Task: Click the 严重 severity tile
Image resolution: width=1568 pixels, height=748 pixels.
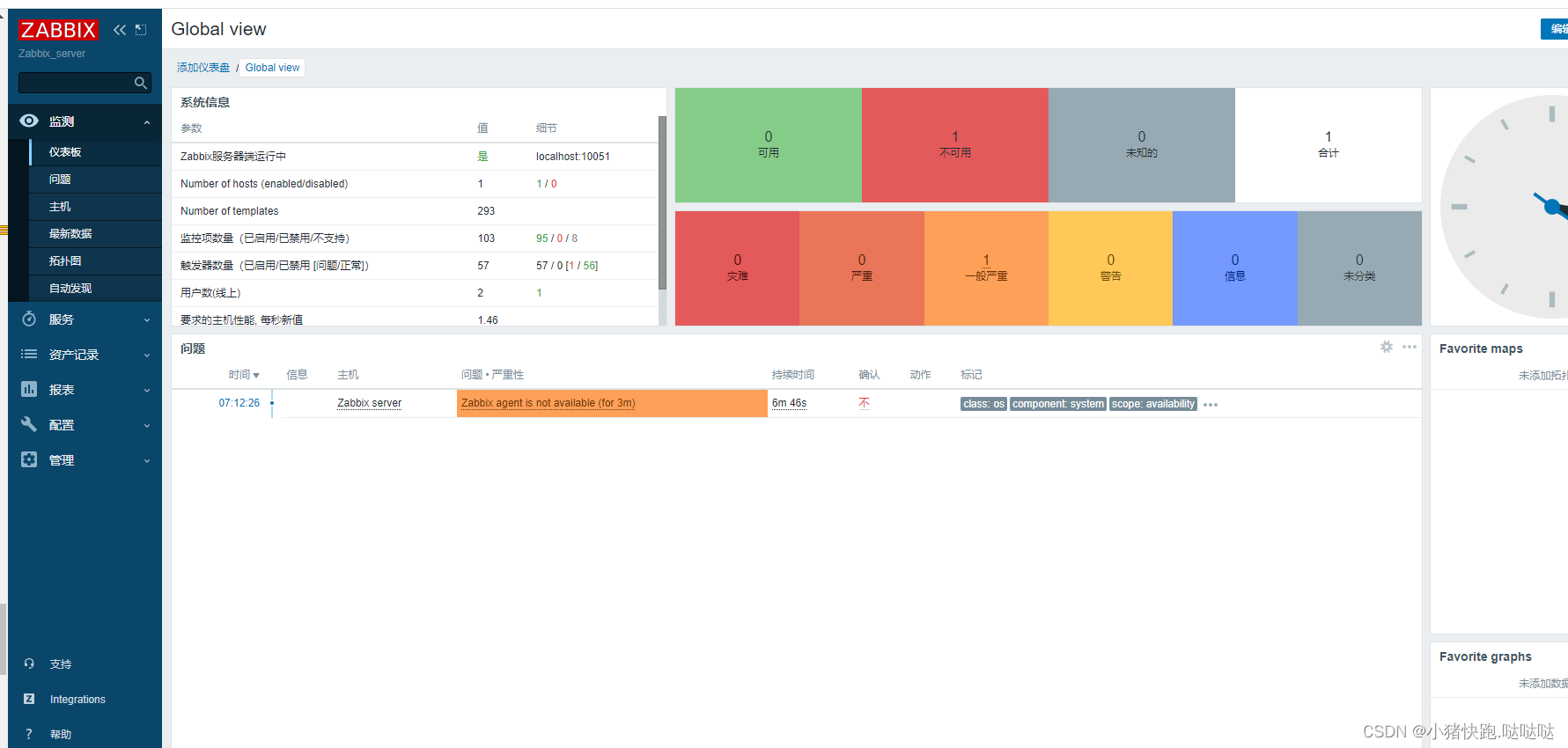Action: pos(862,268)
